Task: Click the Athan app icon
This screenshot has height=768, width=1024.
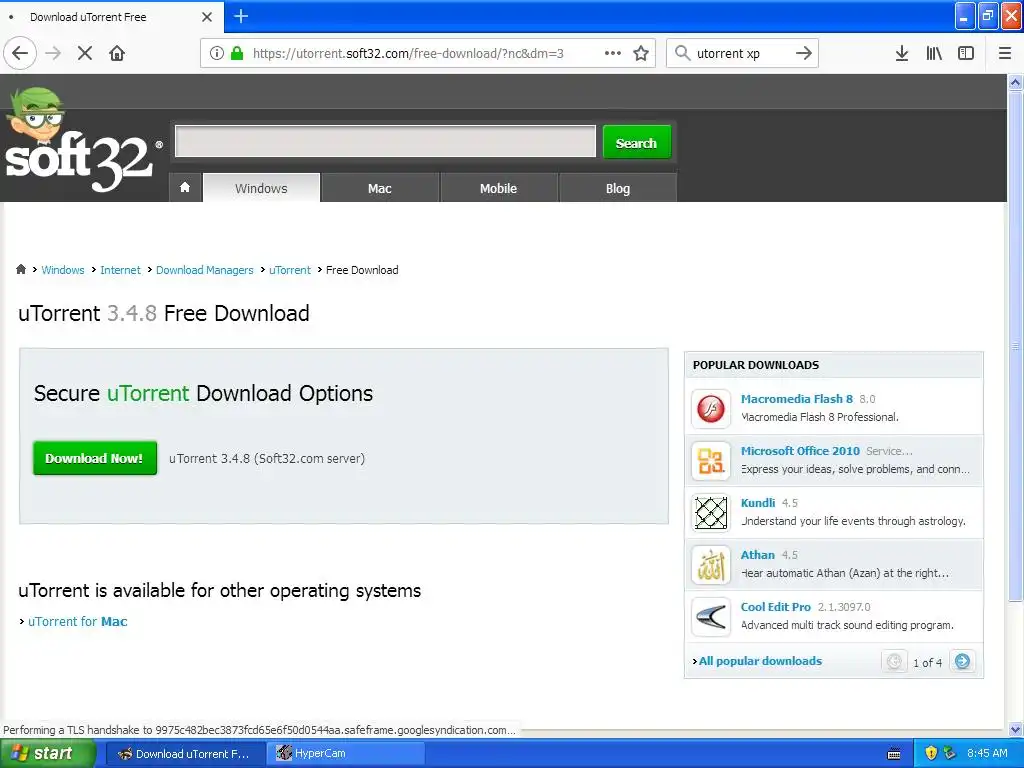Action: tap(711, 565)
